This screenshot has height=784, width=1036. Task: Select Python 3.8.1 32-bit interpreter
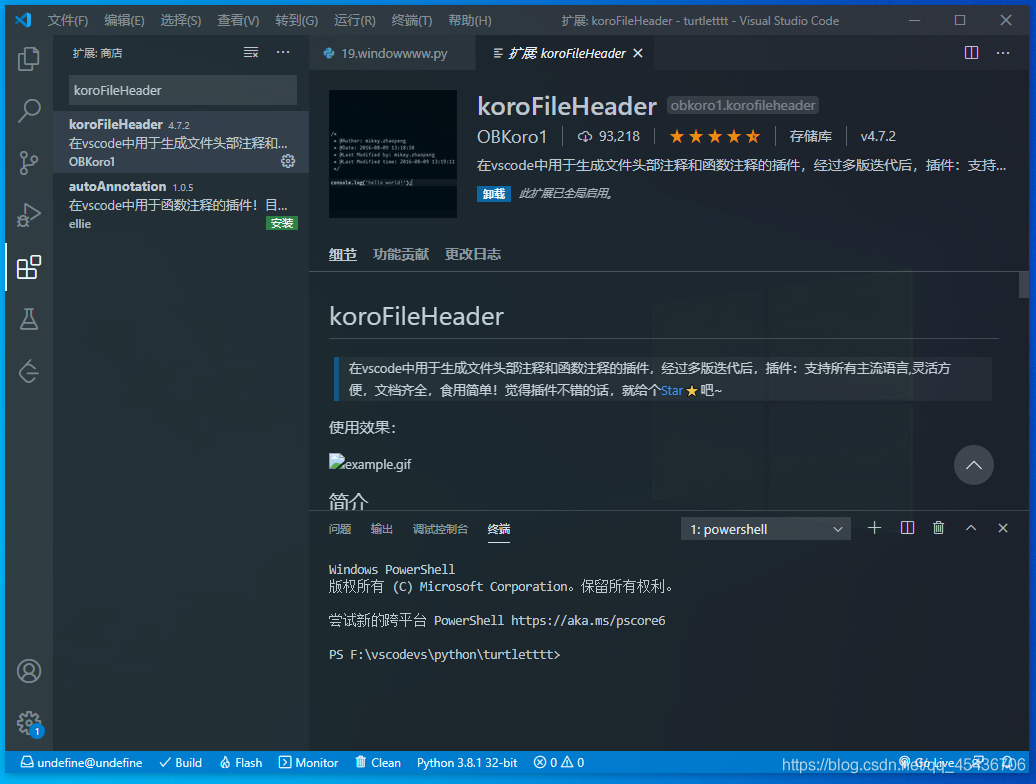pos(467,762)
